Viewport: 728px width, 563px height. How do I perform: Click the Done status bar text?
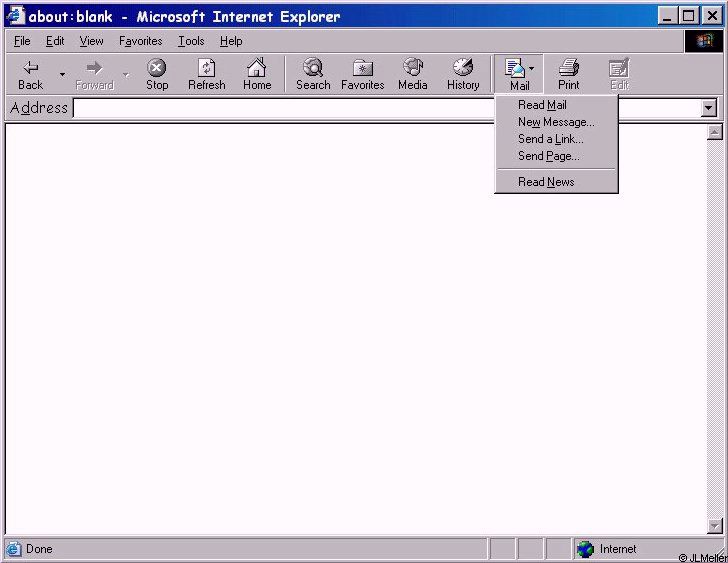click(39, 549)
